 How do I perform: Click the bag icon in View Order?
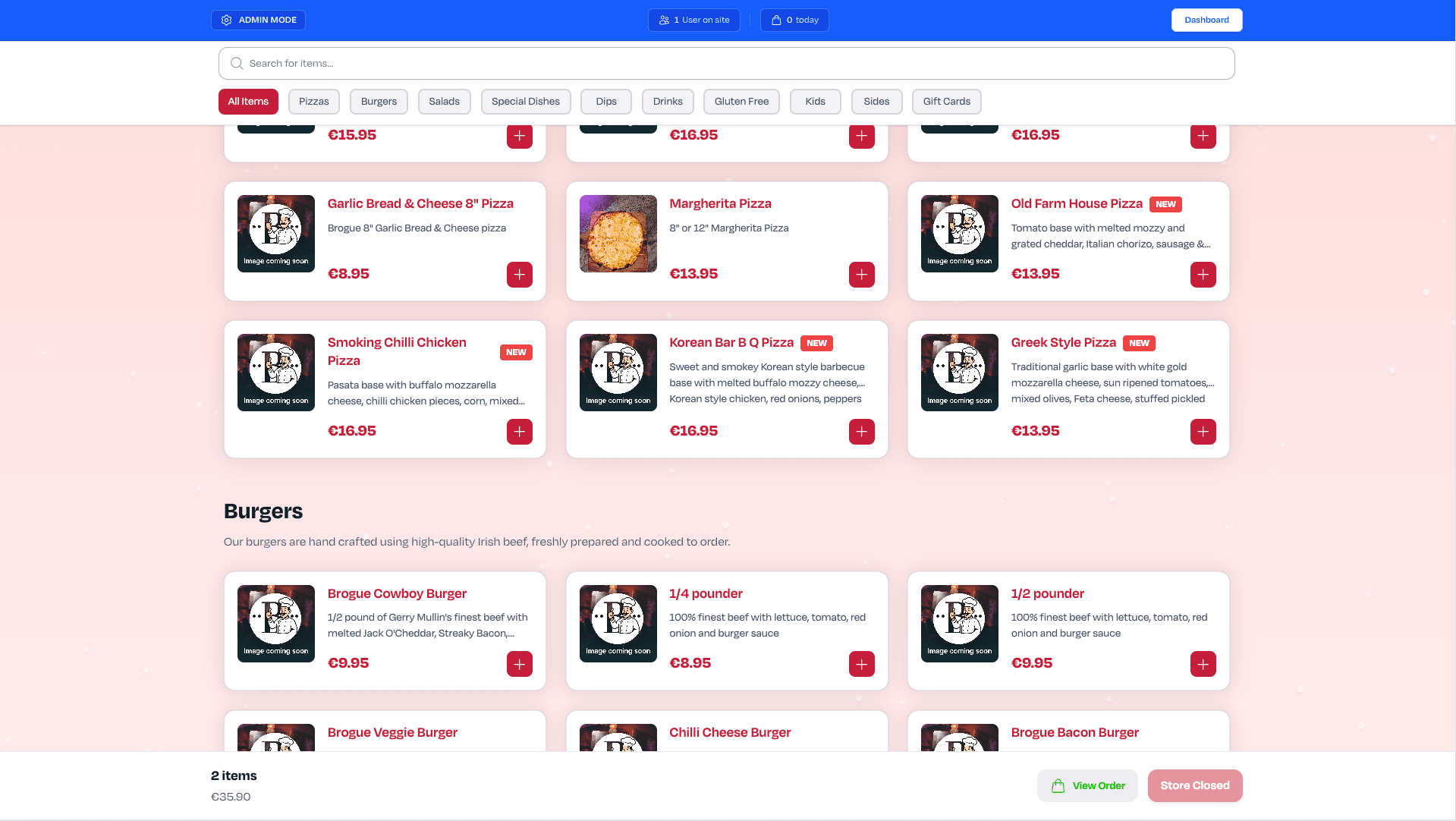pos(1058,786)
